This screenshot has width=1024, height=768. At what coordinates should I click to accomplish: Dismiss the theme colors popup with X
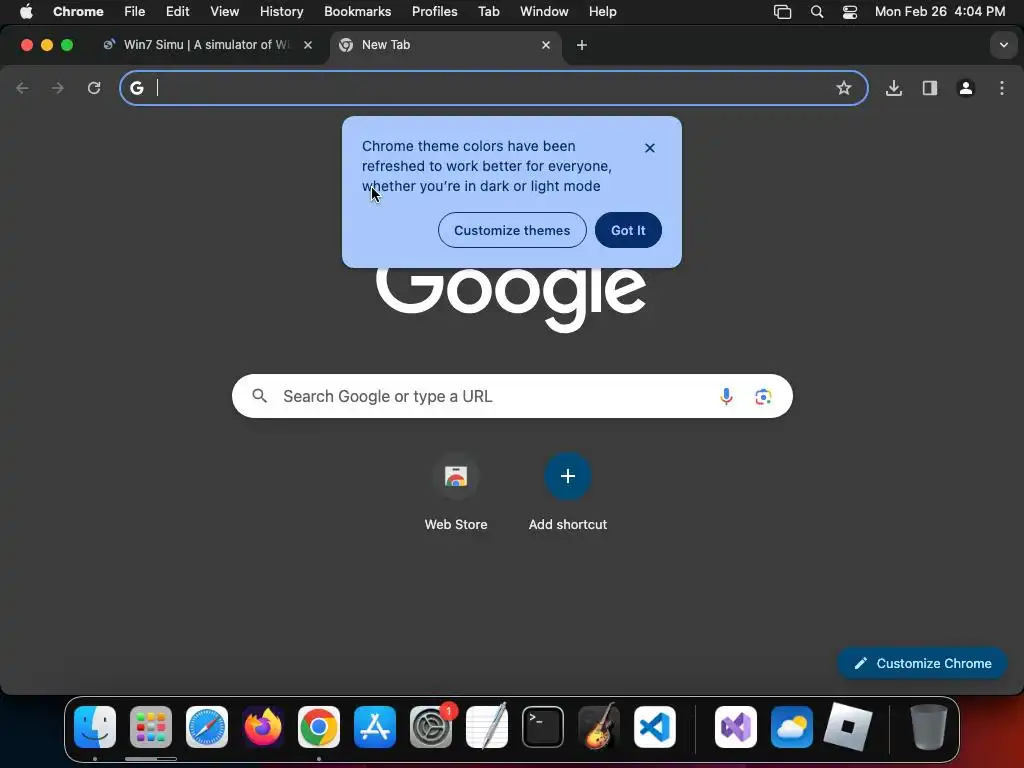coord(649,148)
